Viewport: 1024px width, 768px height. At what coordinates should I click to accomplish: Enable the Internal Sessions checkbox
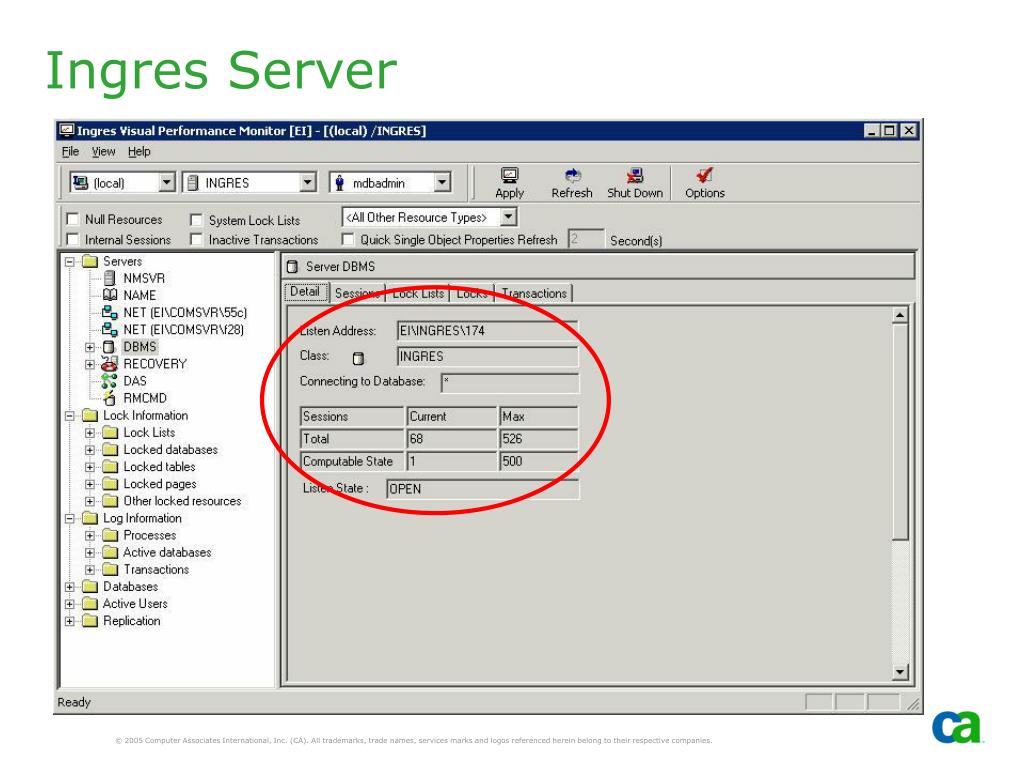click(72, 239)
